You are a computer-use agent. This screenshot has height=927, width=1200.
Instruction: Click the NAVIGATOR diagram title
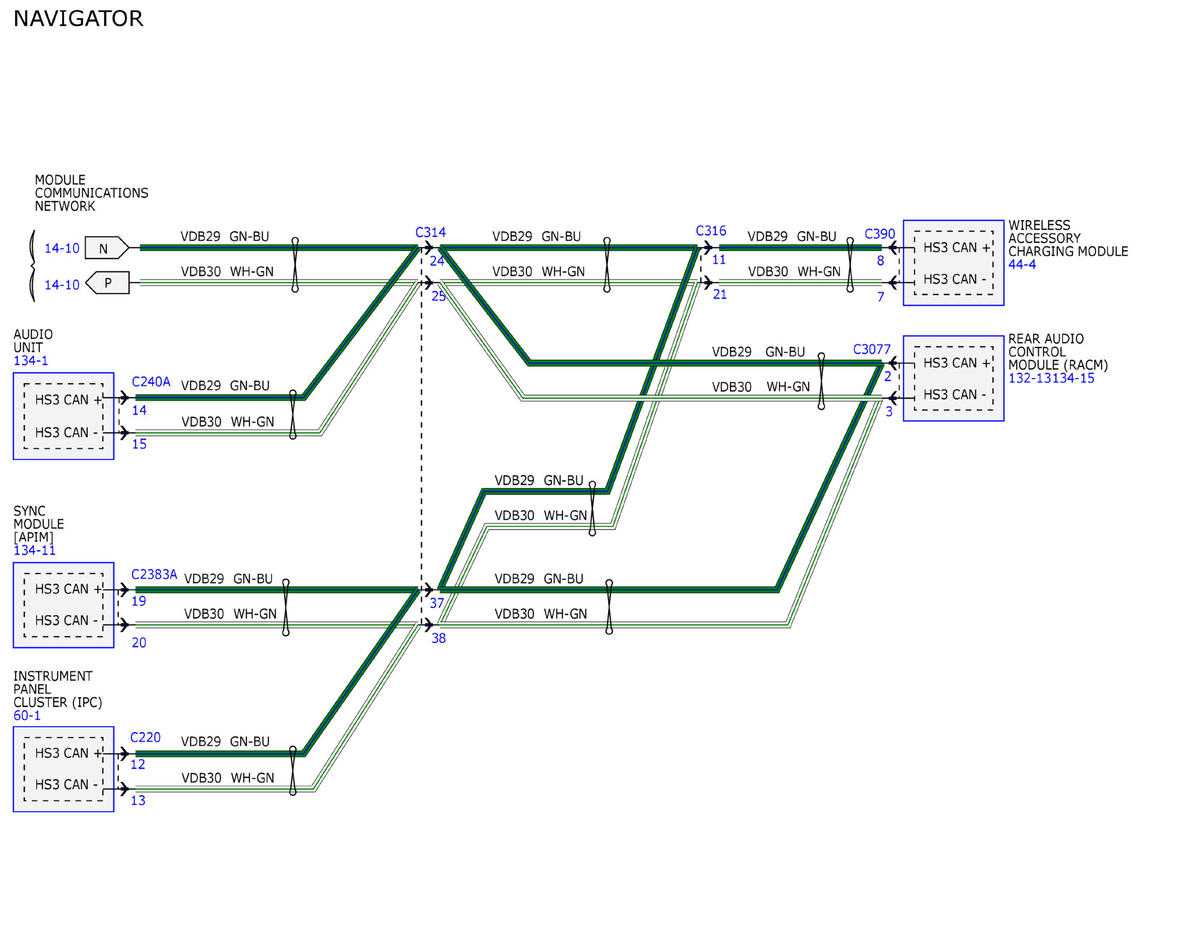point(78,18)
